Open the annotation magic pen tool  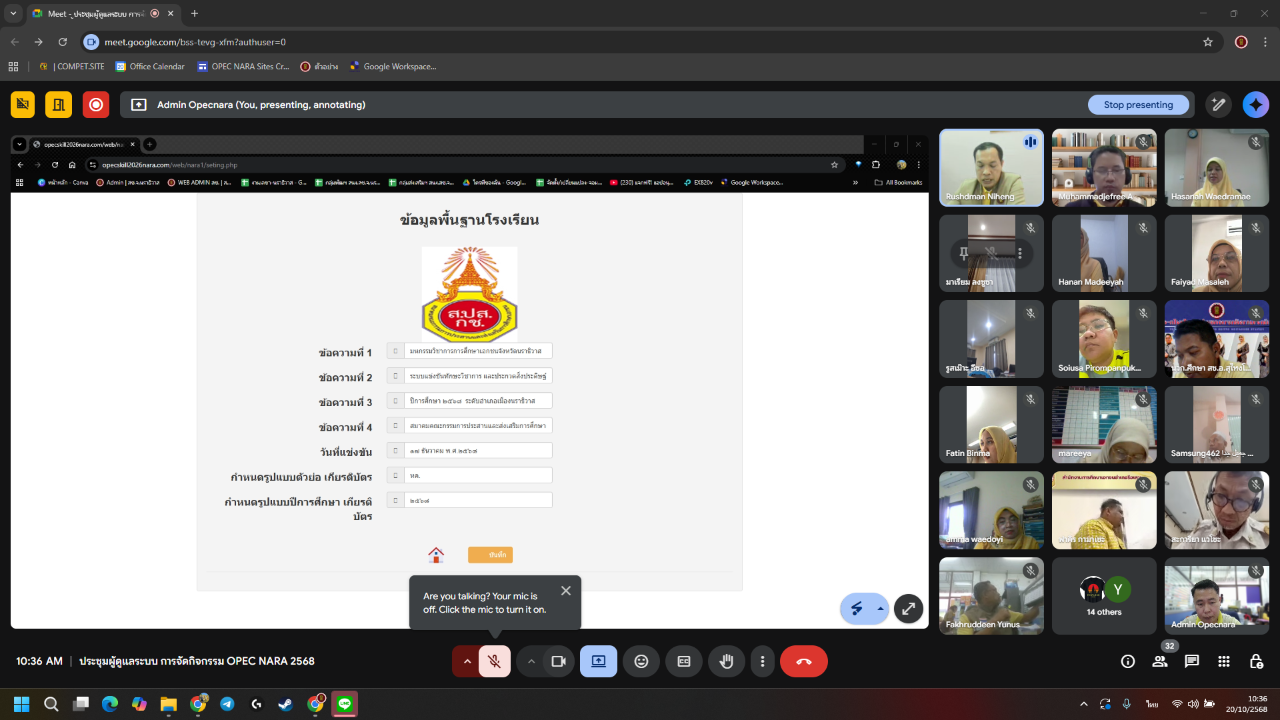pos(1218,105)
